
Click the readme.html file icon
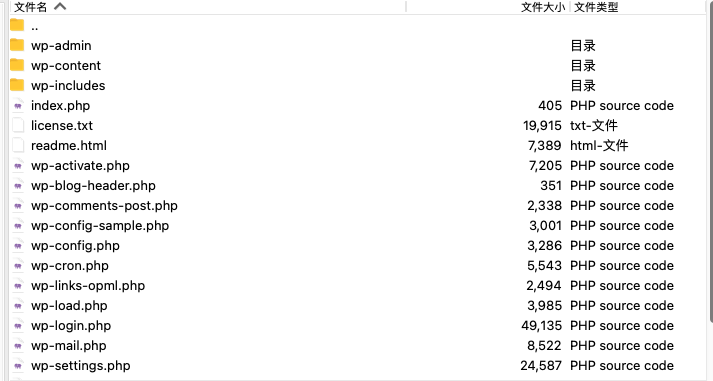(x=18, y=145)
